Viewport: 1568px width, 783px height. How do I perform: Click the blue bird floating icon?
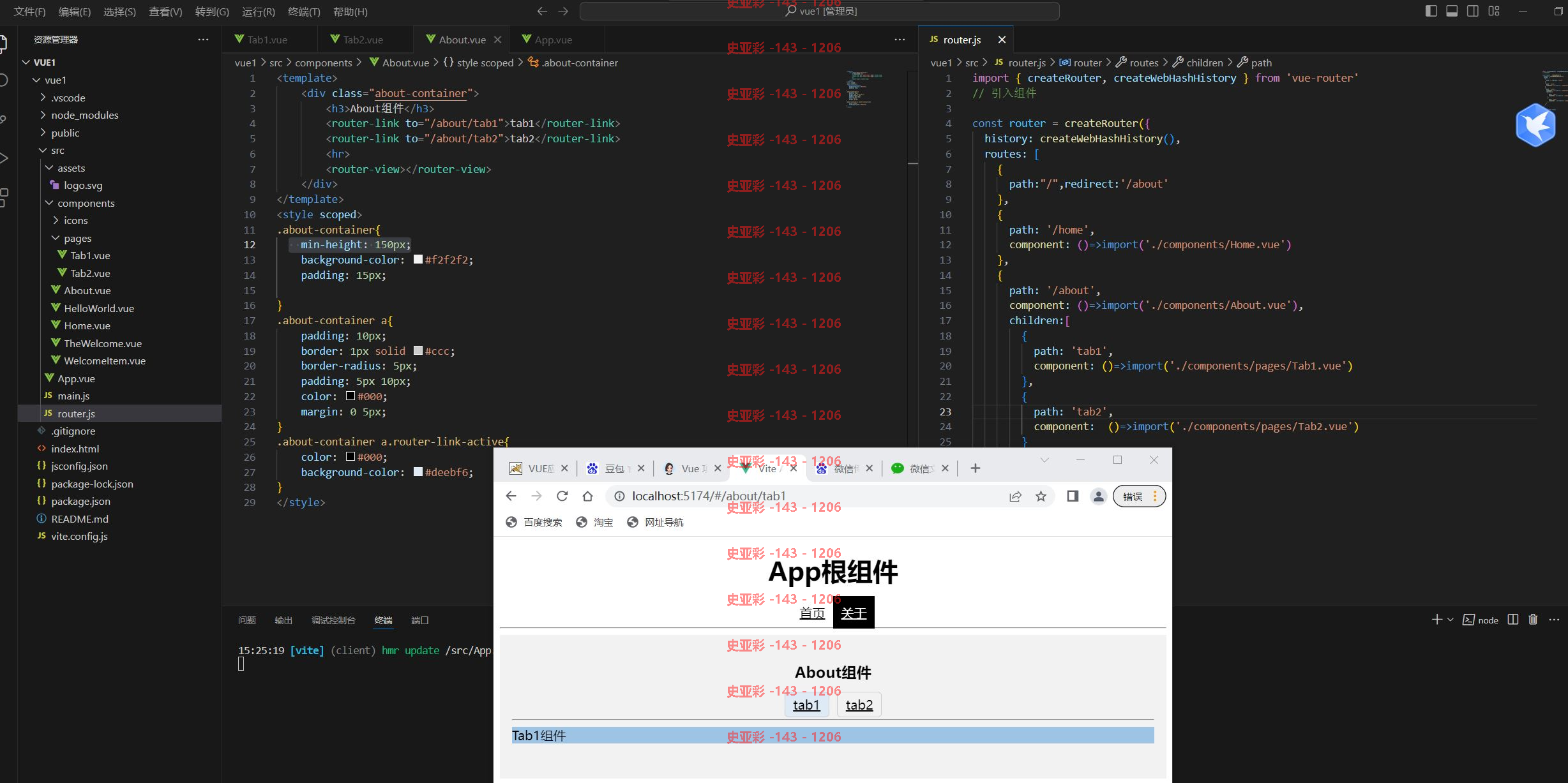coord(1535,125)
